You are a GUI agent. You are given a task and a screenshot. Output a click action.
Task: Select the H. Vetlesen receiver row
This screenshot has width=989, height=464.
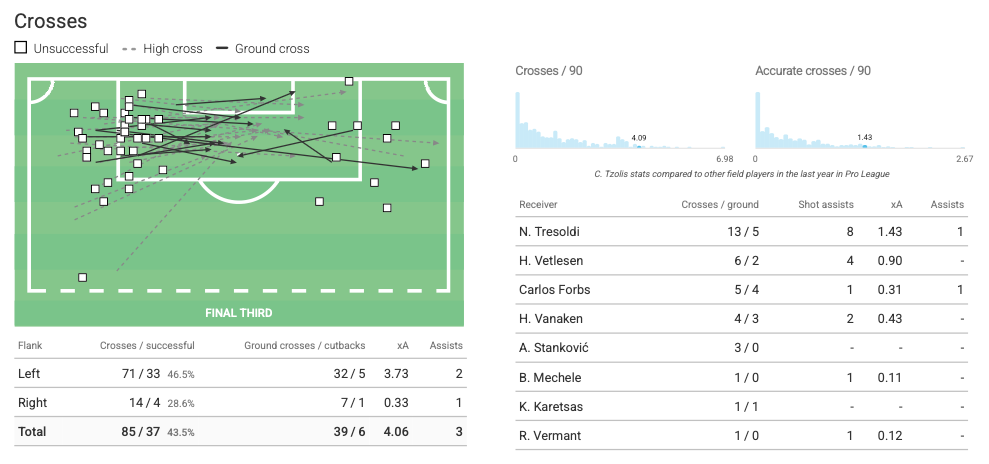pos(741,260)
